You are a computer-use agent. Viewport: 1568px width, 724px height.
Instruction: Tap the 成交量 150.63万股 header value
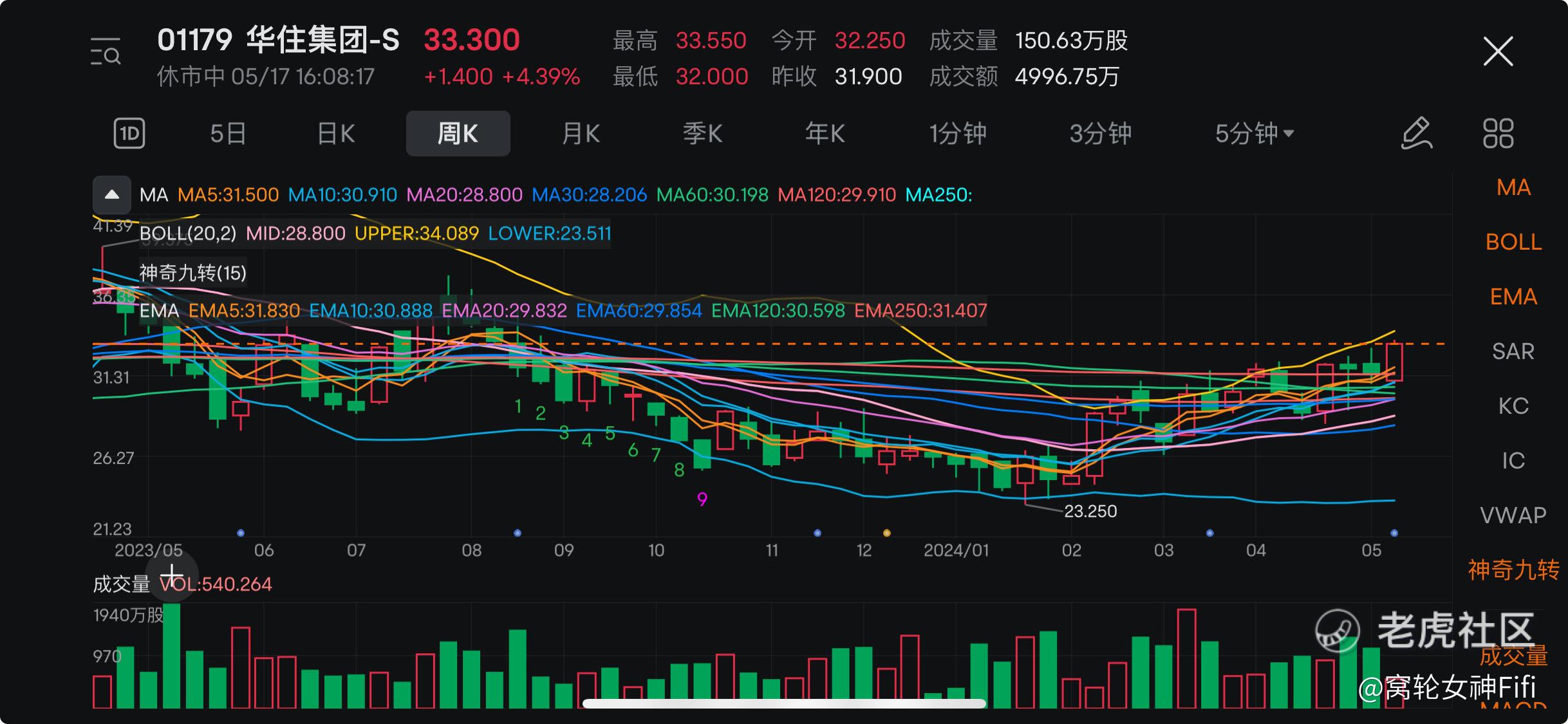point(1029,40)
